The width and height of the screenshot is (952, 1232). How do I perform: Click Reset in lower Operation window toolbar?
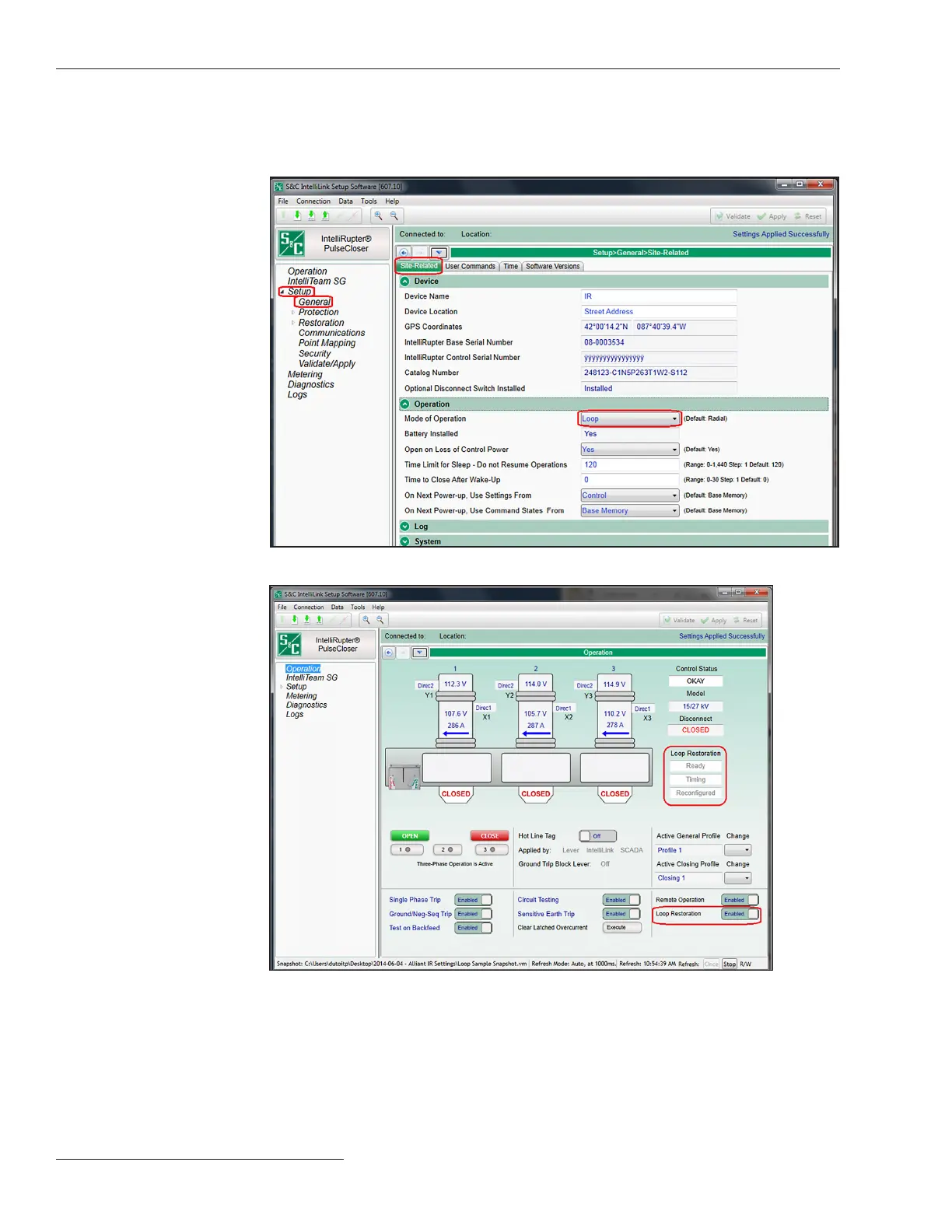point(745,620)
